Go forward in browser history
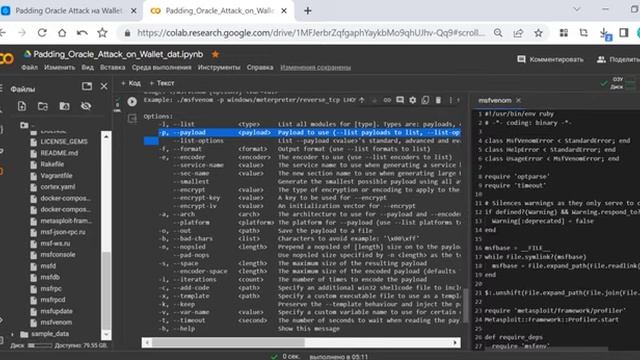 (x=22, y=33)
